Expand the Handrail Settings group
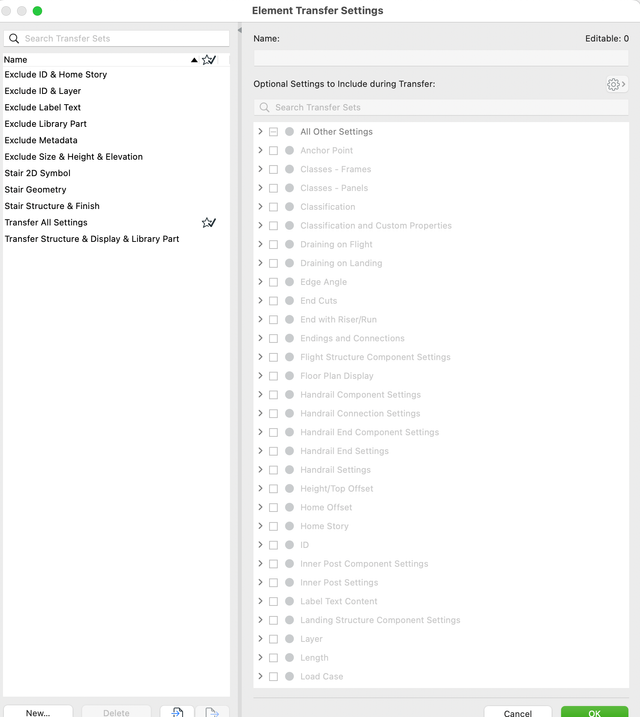This screenshot has height=717, width=640. (x=260, y=470)
